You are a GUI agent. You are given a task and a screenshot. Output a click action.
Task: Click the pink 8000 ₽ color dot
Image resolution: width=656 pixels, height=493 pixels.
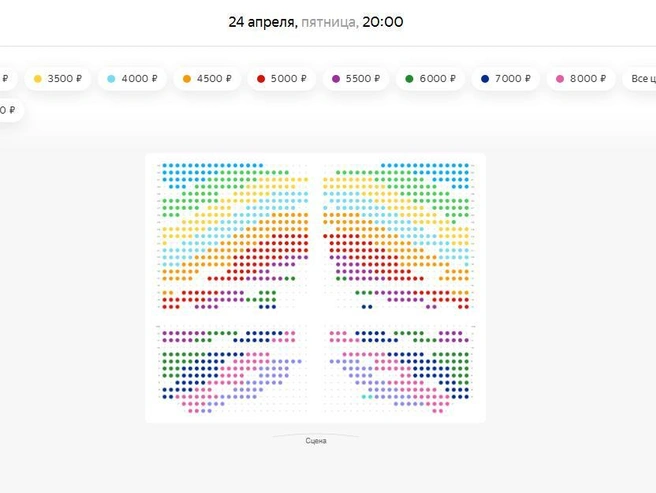tap(560, 79)
